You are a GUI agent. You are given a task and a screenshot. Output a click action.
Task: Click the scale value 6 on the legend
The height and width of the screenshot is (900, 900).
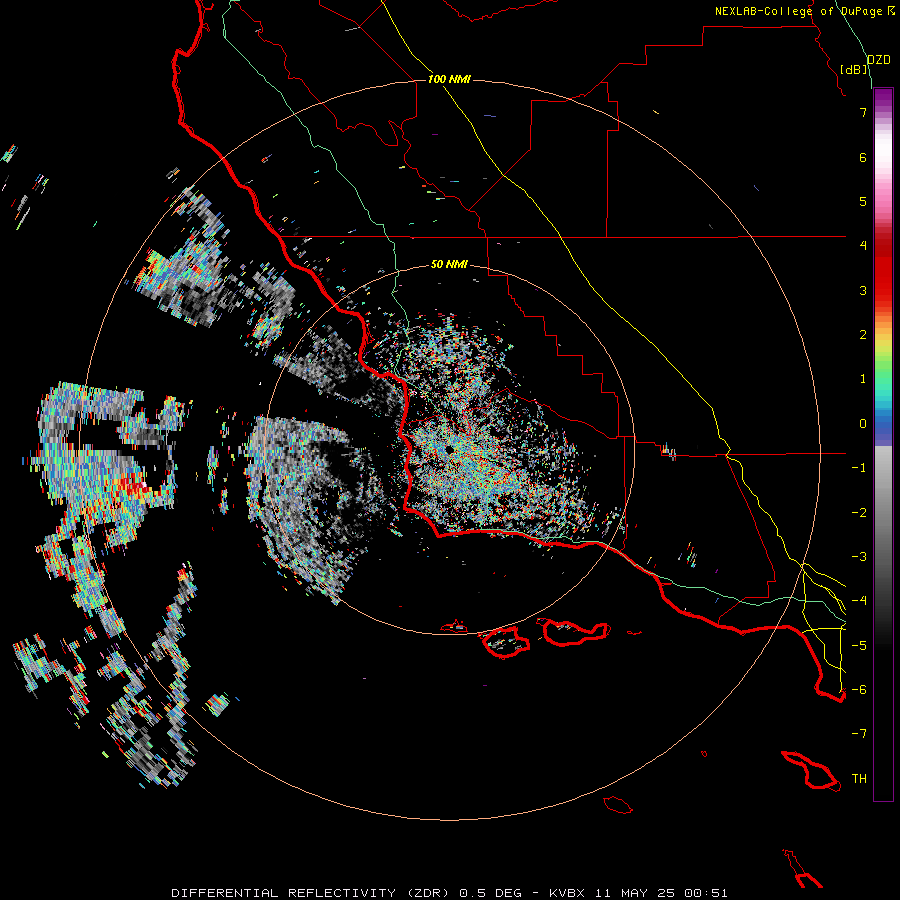(x=863, y=157)
